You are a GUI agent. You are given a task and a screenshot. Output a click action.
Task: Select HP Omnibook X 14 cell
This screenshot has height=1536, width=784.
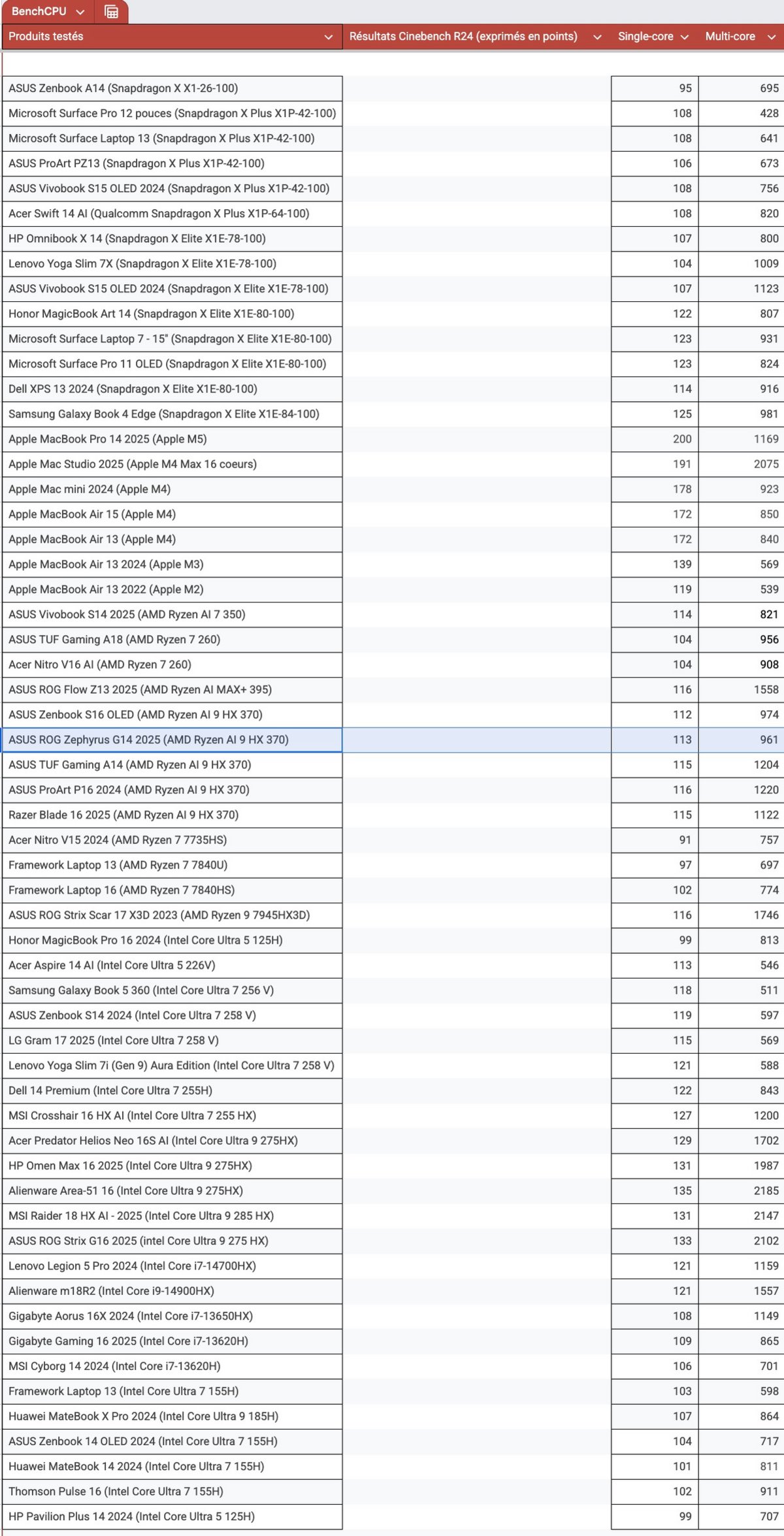point(172,238)
